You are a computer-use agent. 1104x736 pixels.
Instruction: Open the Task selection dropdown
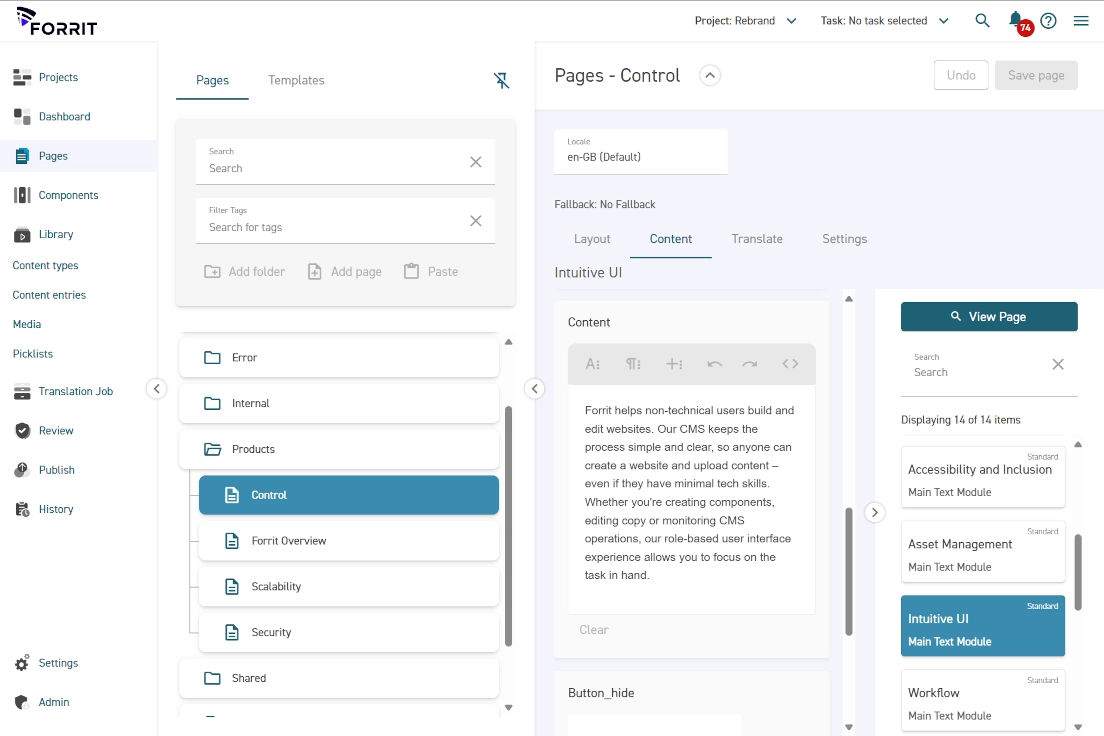tap(884, 19)
